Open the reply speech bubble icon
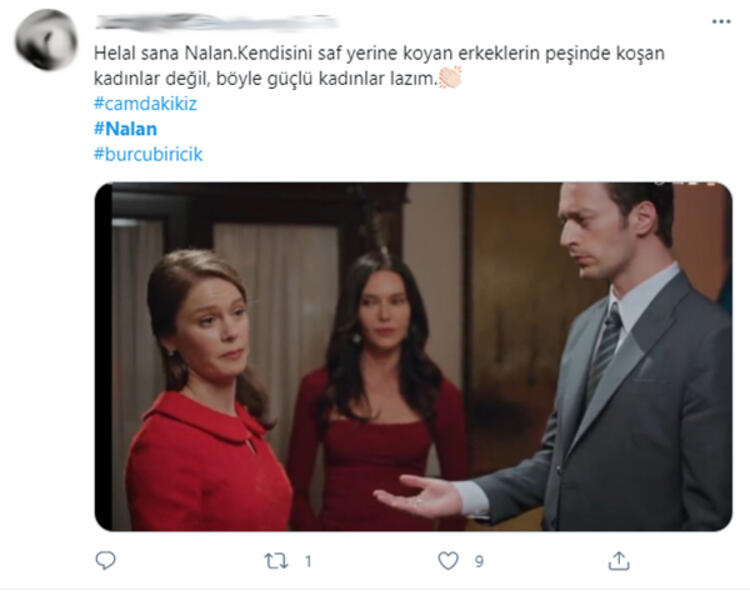This screenshot has width=750, height=591. 105,560
